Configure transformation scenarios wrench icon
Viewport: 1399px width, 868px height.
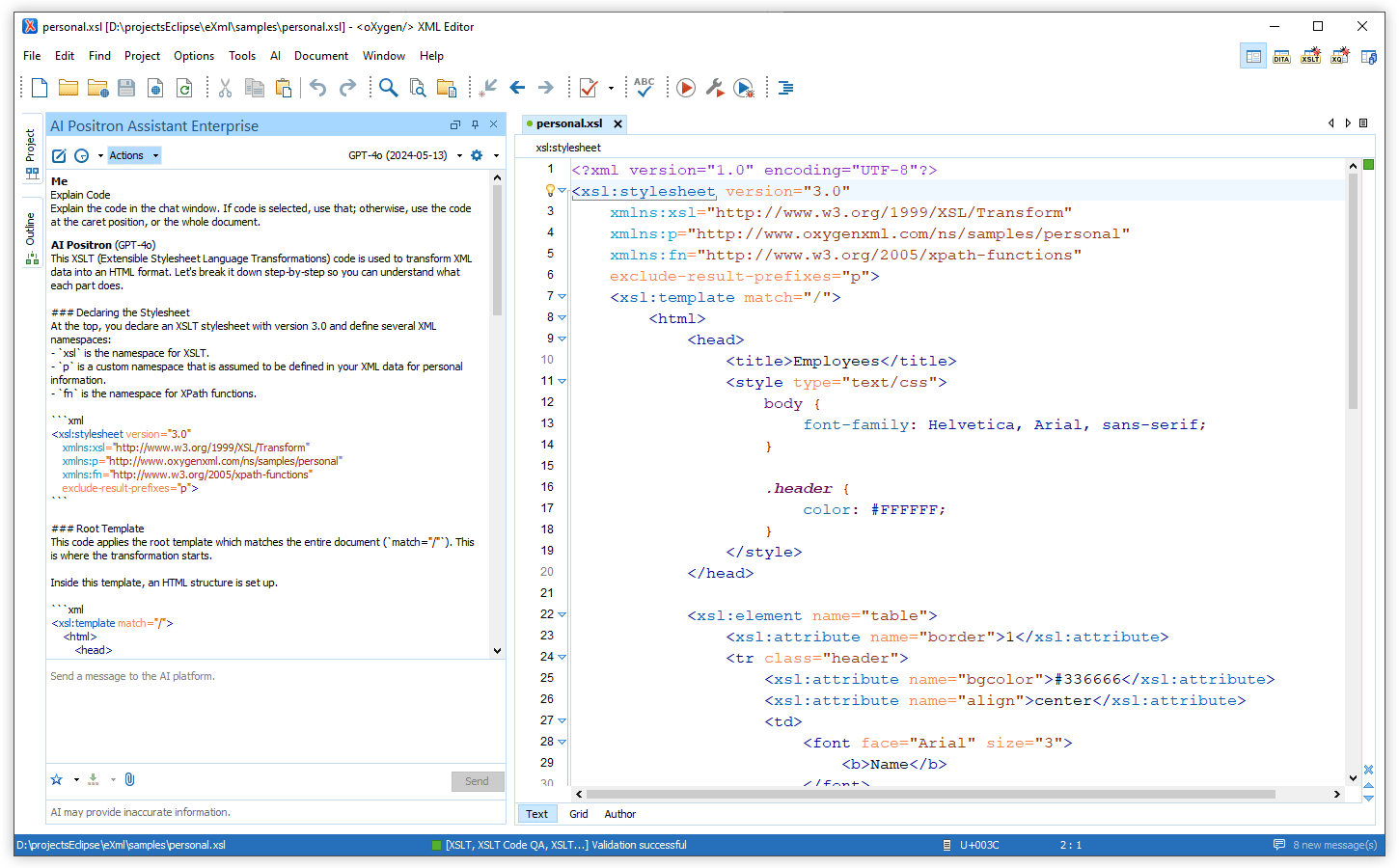tap(715, 88)
